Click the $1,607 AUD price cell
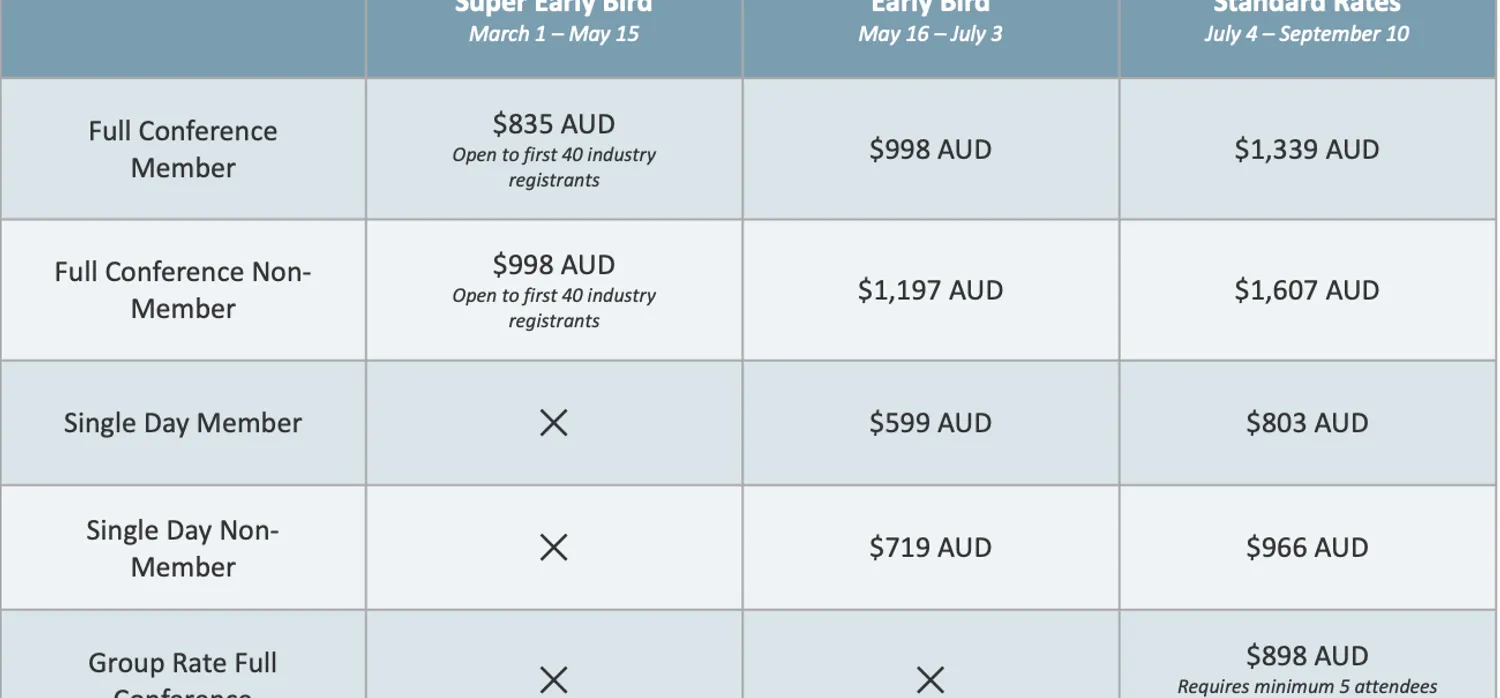Screen dimensions: 1500x698 click(x=1306, y=290)
